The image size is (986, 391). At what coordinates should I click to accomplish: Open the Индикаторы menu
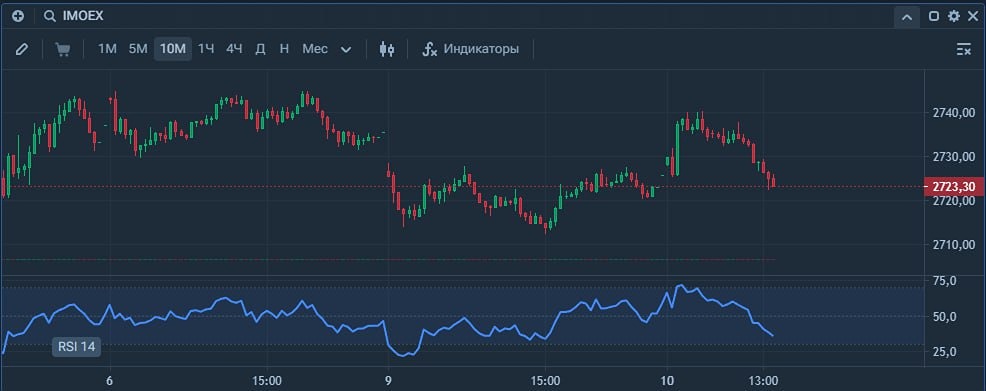(471, 49)
